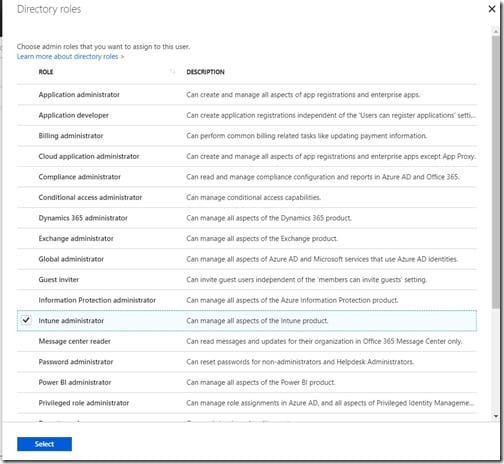Uncheck the Intune administrator checkbox

(26, 320)
